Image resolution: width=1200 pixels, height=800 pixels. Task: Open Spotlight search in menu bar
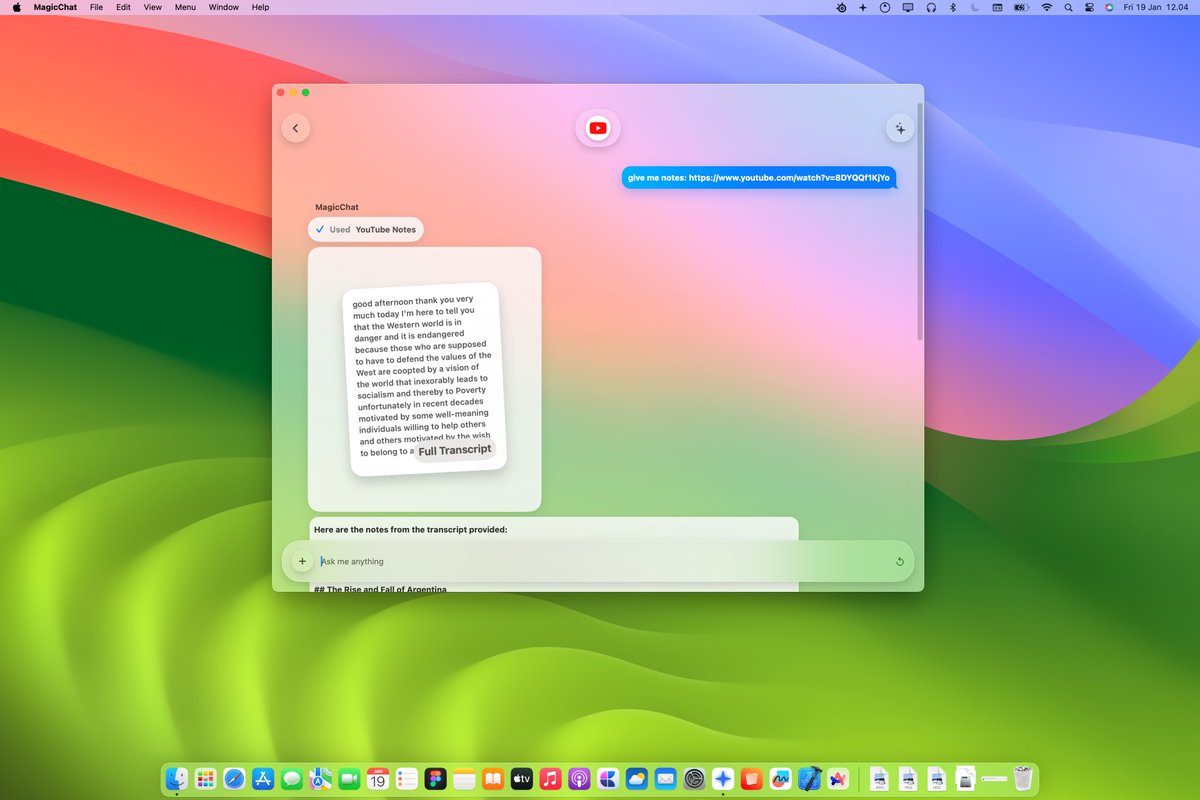point(1068,7)
